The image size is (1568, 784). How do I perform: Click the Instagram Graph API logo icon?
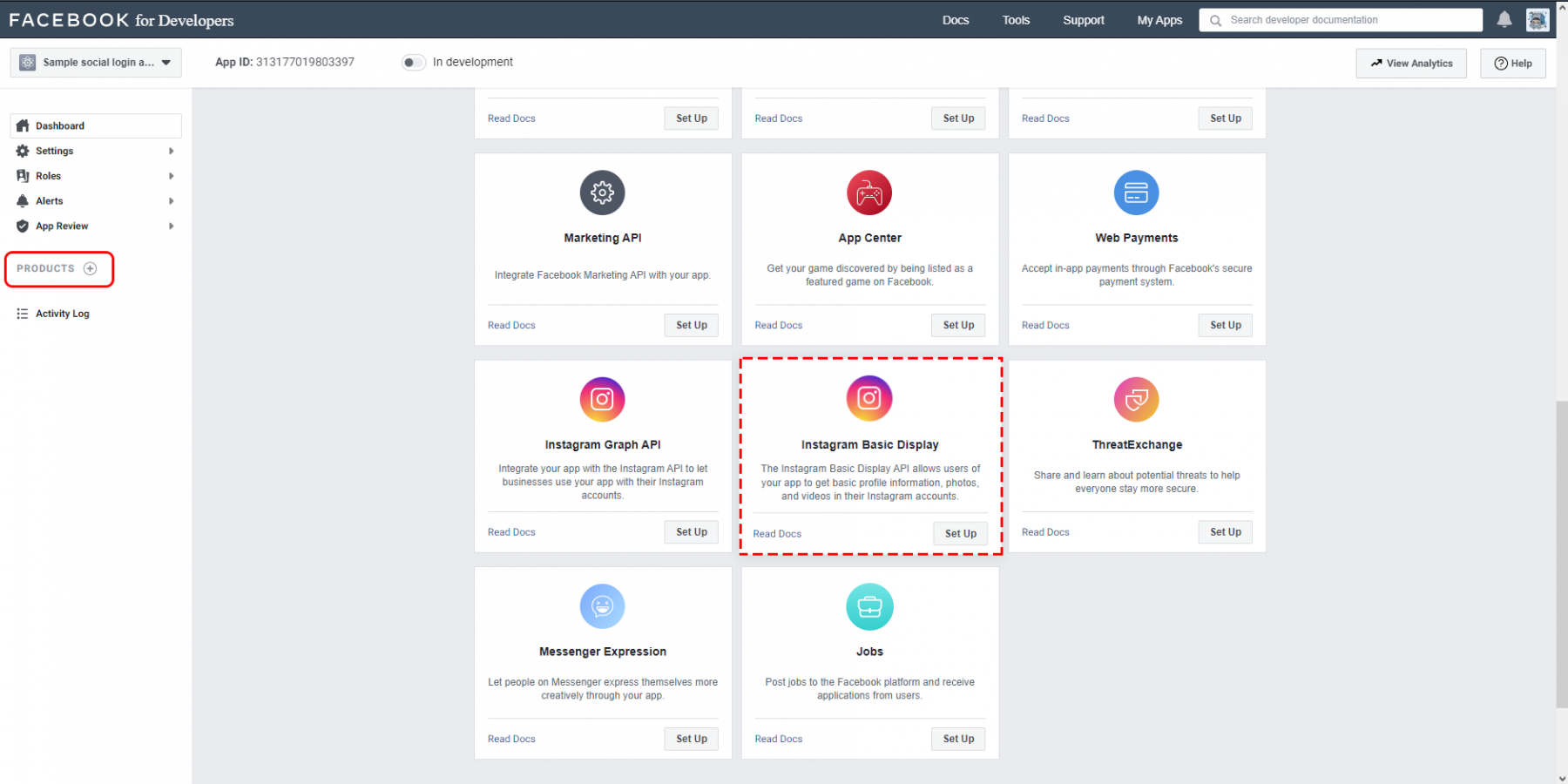pyautogui.click(x=603, y=399)
